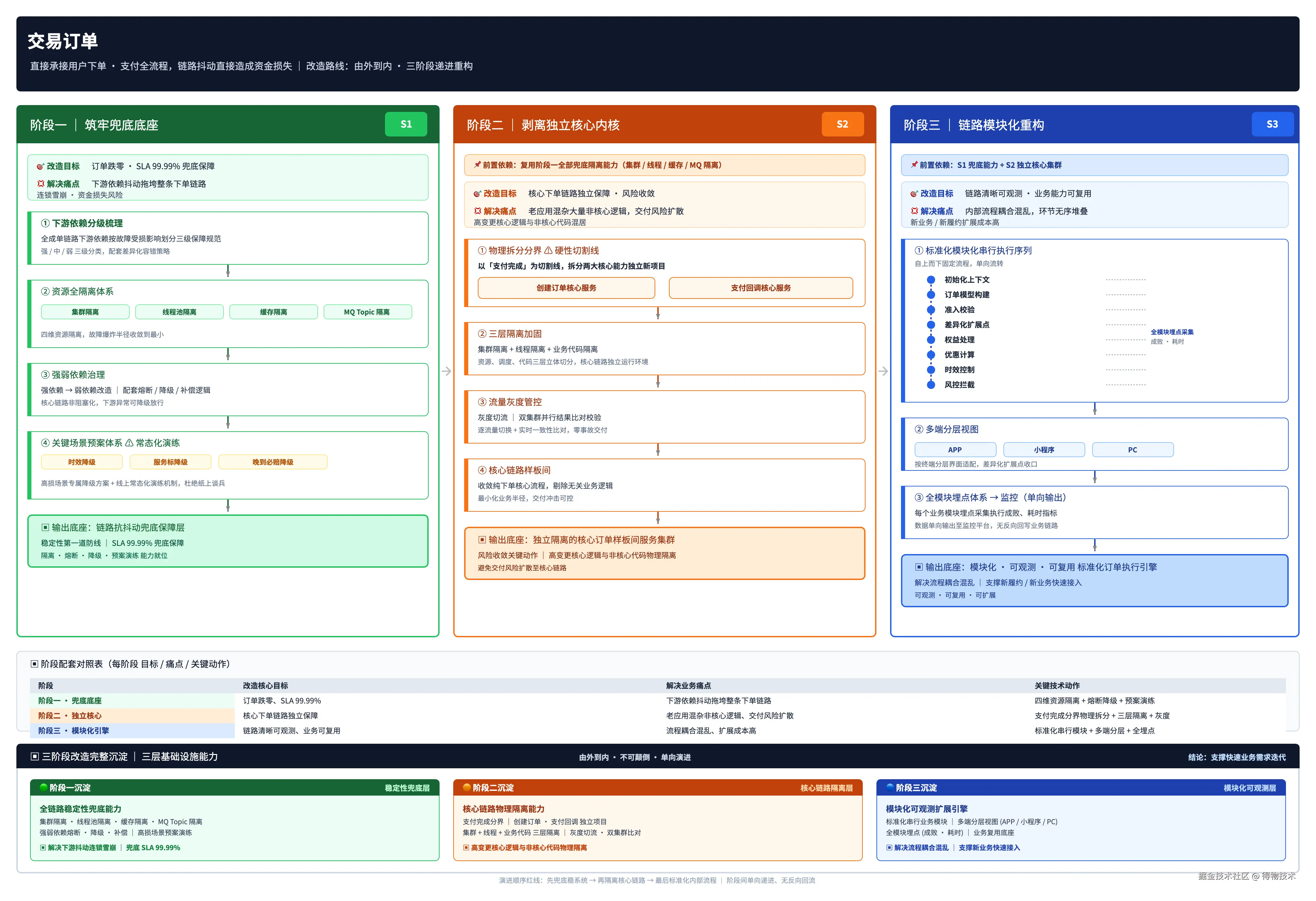Click the 服务标降级 chip

(170, 462)
